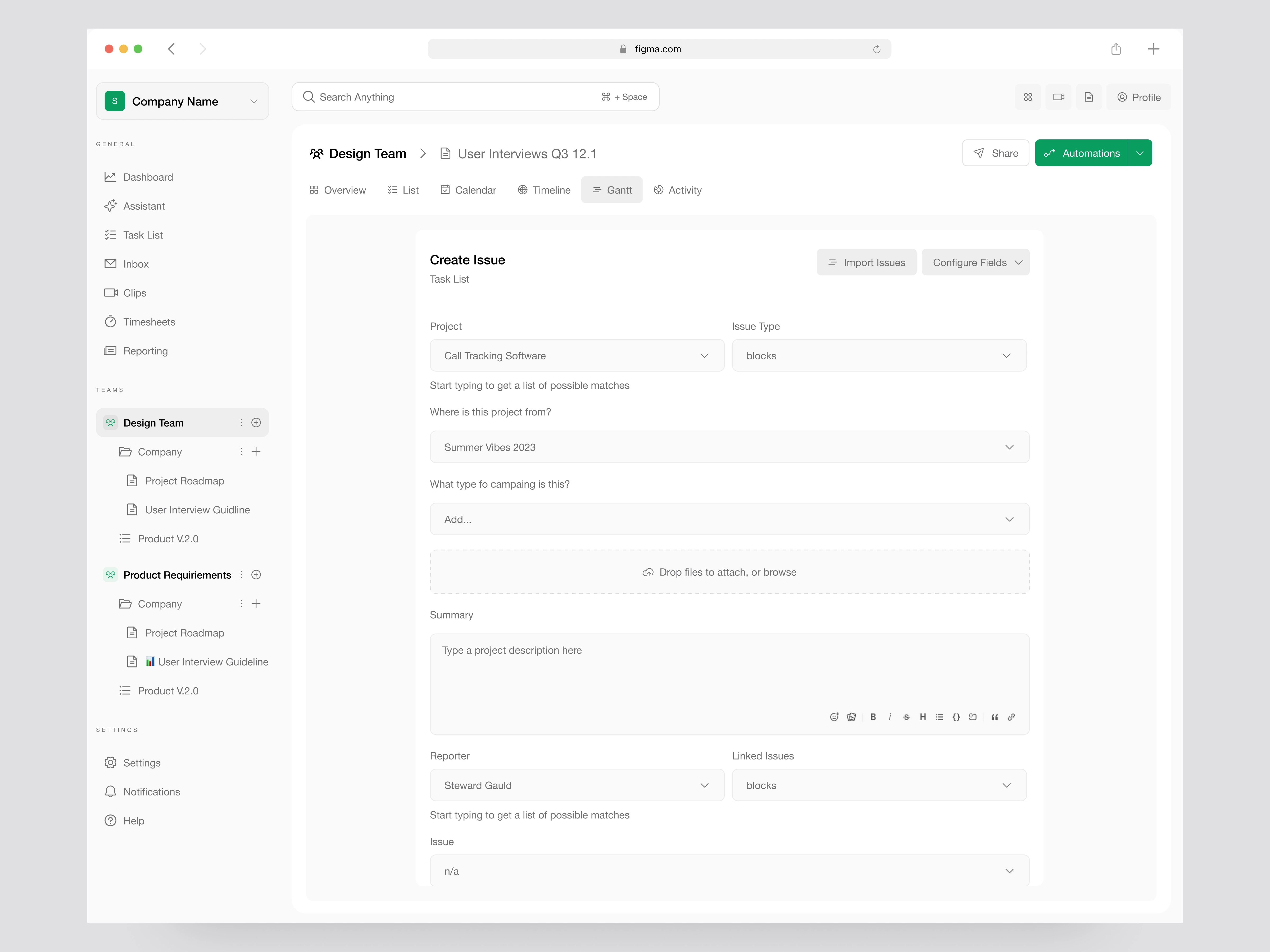Click the Share button
The width and height of the screenshot is (1270, 952).
[995, 153]
